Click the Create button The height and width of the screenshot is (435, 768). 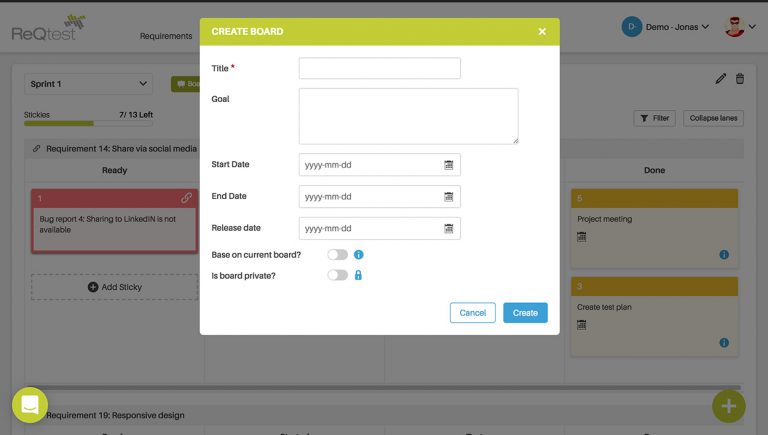(525, 313)
